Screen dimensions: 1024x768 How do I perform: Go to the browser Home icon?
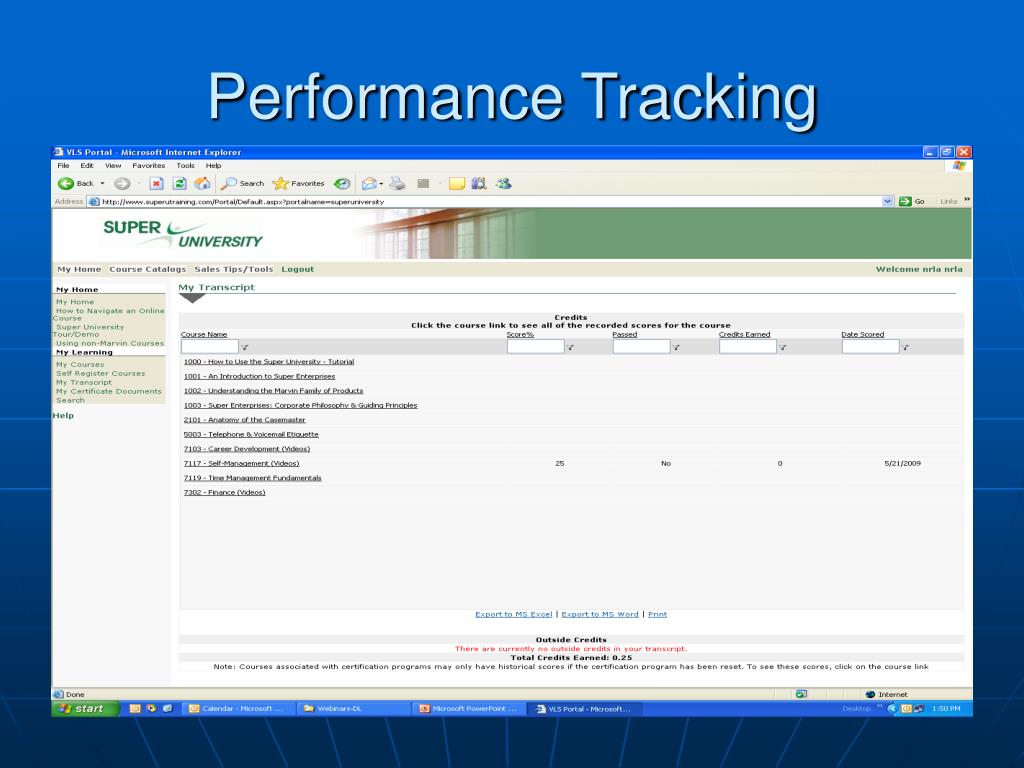202,184
